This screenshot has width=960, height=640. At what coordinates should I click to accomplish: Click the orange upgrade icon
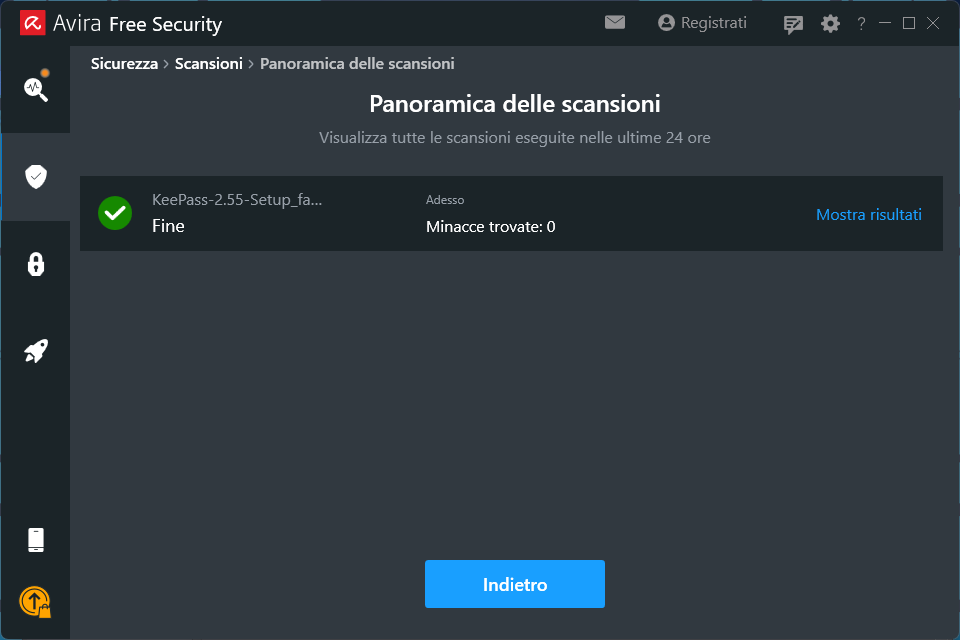35,601
